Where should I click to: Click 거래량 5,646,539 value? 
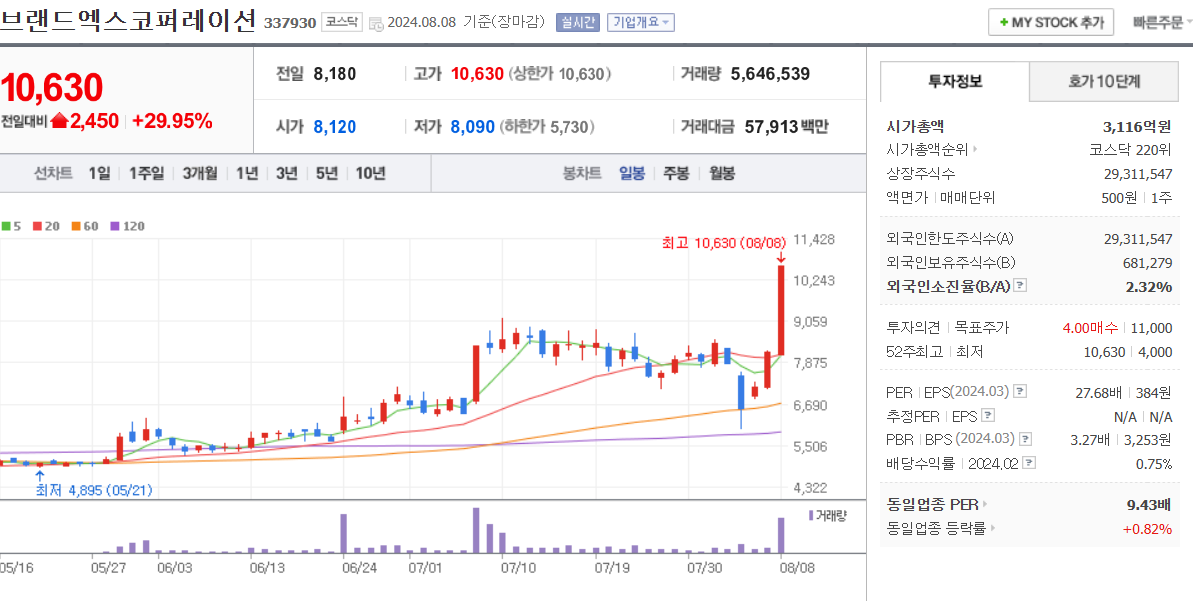pyautogui.click(x=770, y=74)
